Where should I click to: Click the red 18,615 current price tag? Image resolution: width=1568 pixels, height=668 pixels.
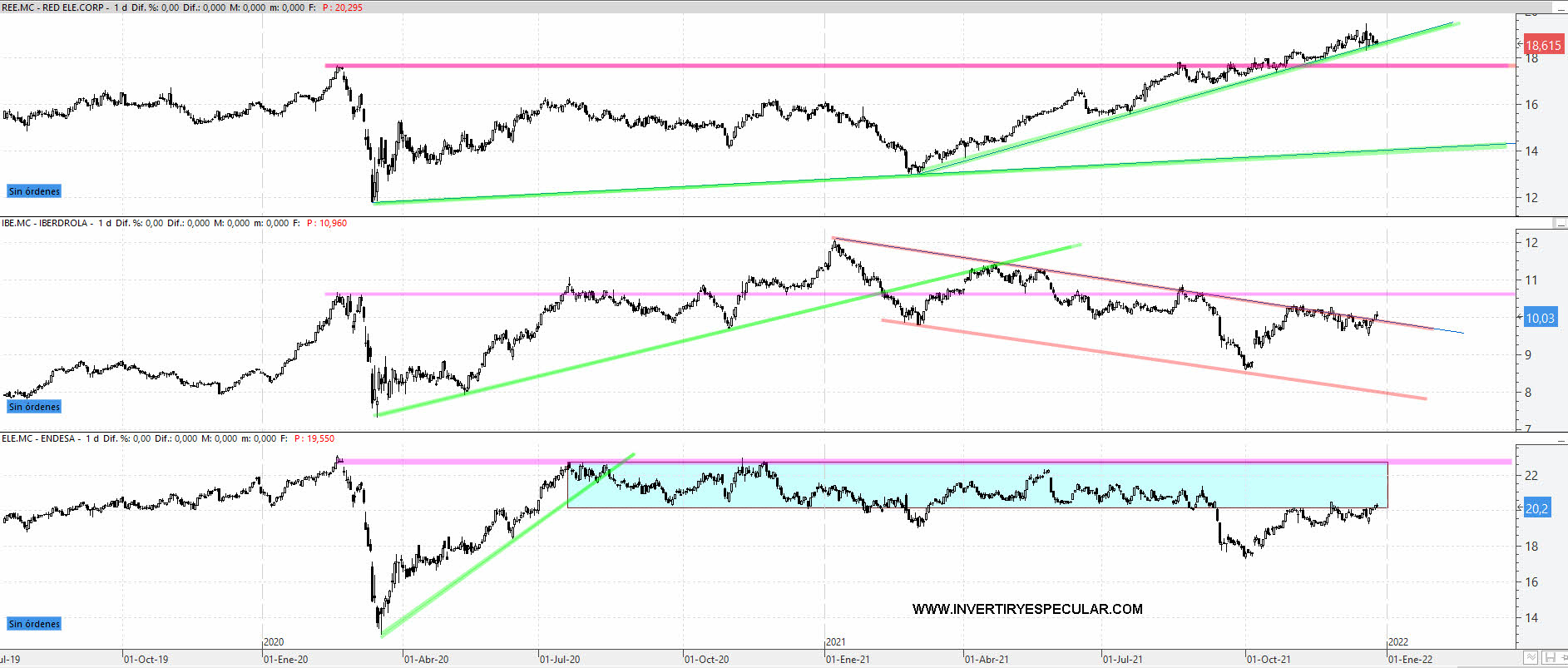tap(1543, 46)
